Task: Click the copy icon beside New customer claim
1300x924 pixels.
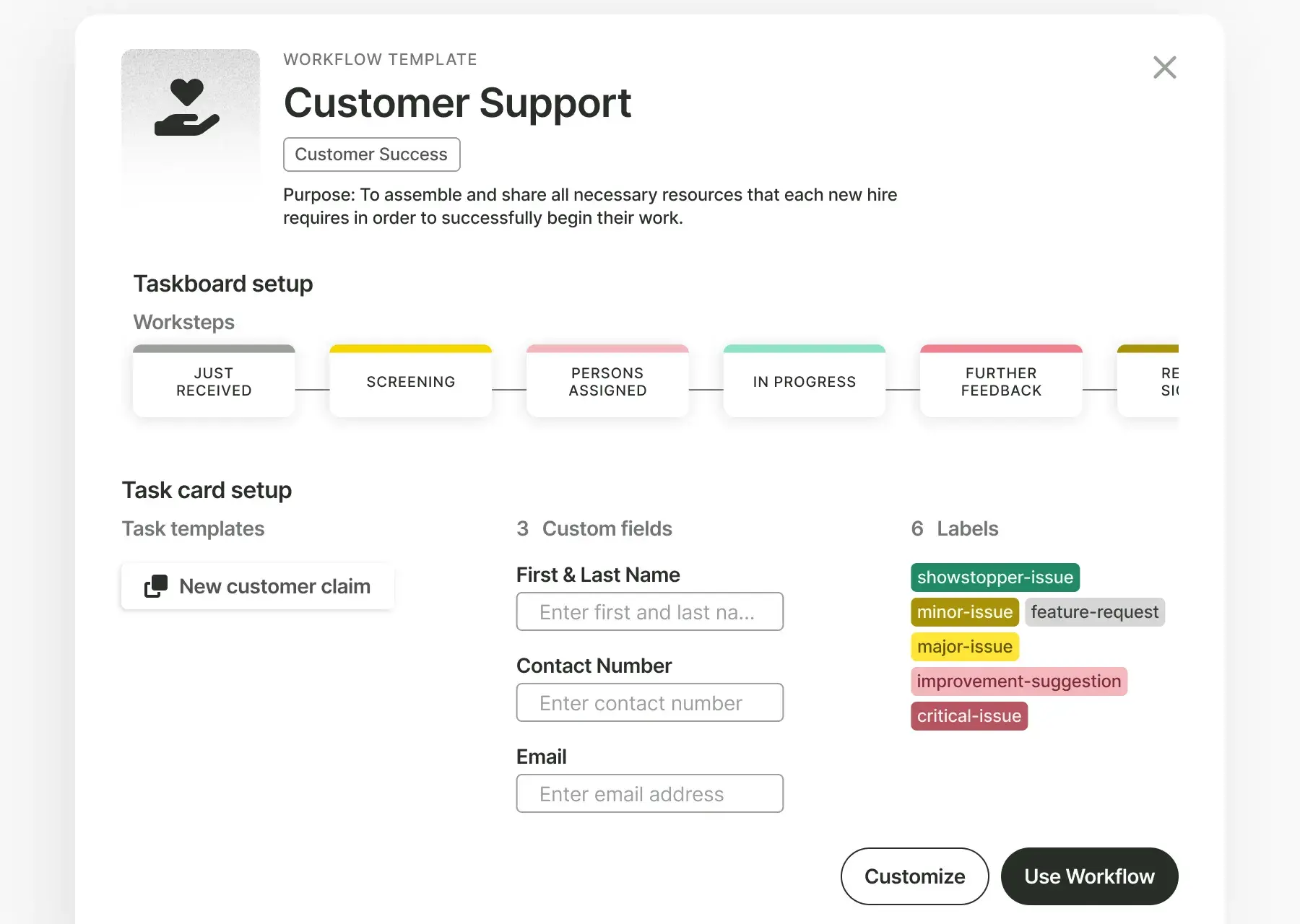Action: click(x=156, y=586)
